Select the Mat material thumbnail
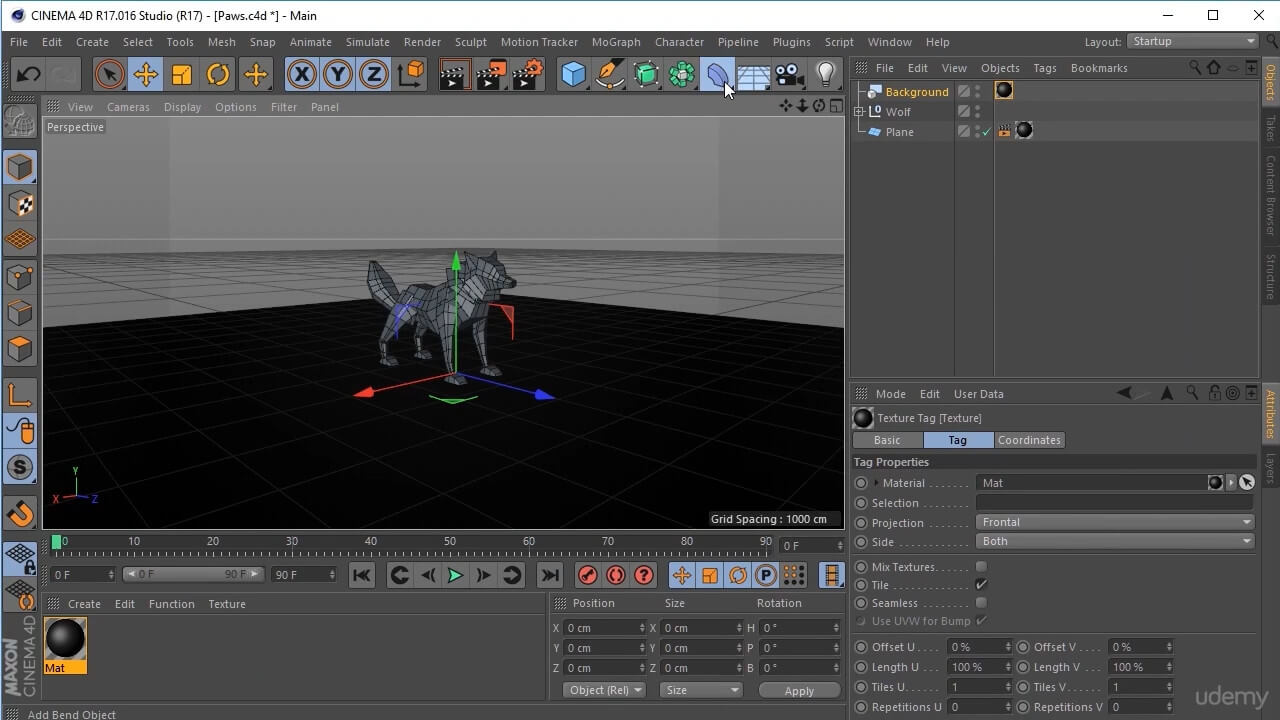The image size is (1280, 720). 65,639
